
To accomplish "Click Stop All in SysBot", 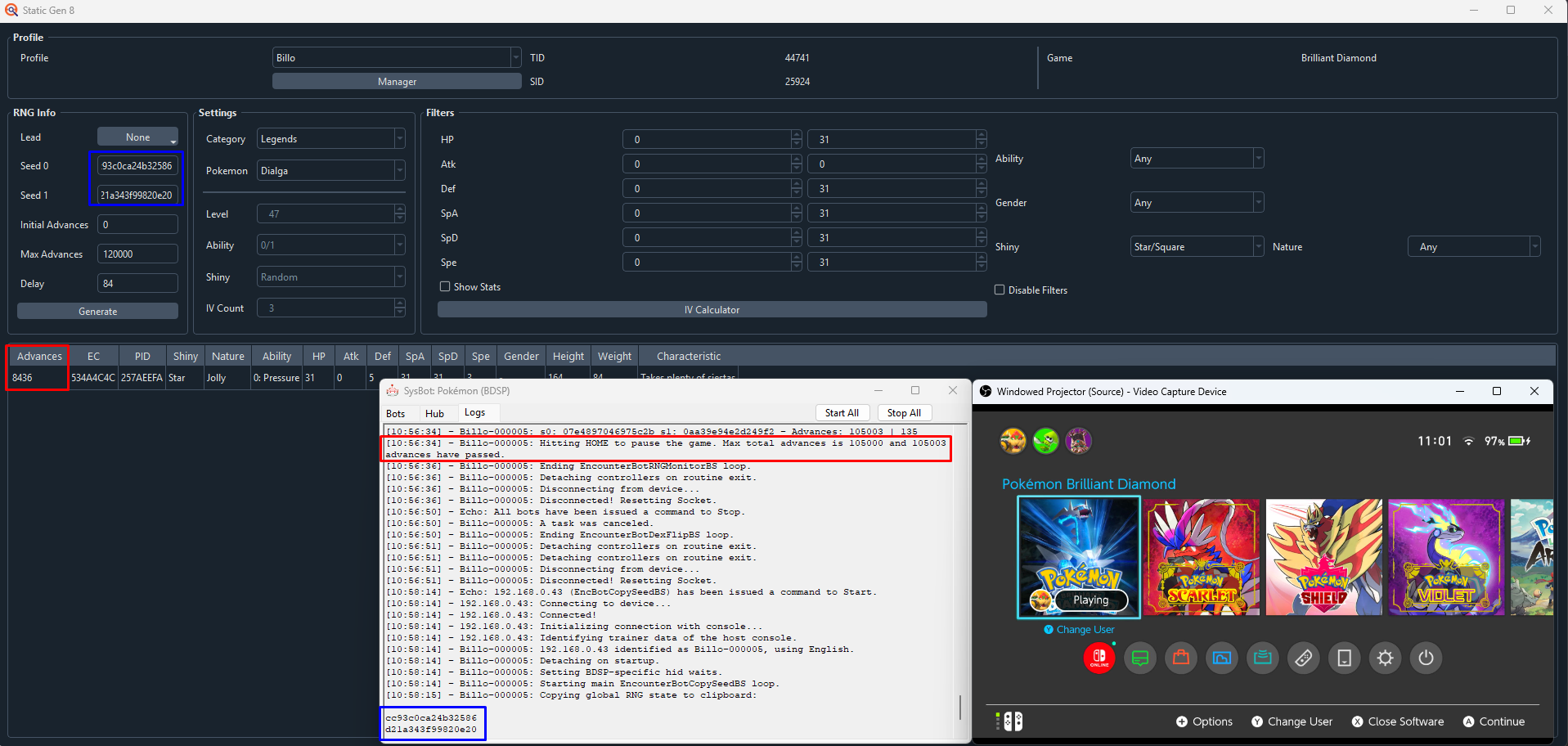I will click(x=904, y=413).
